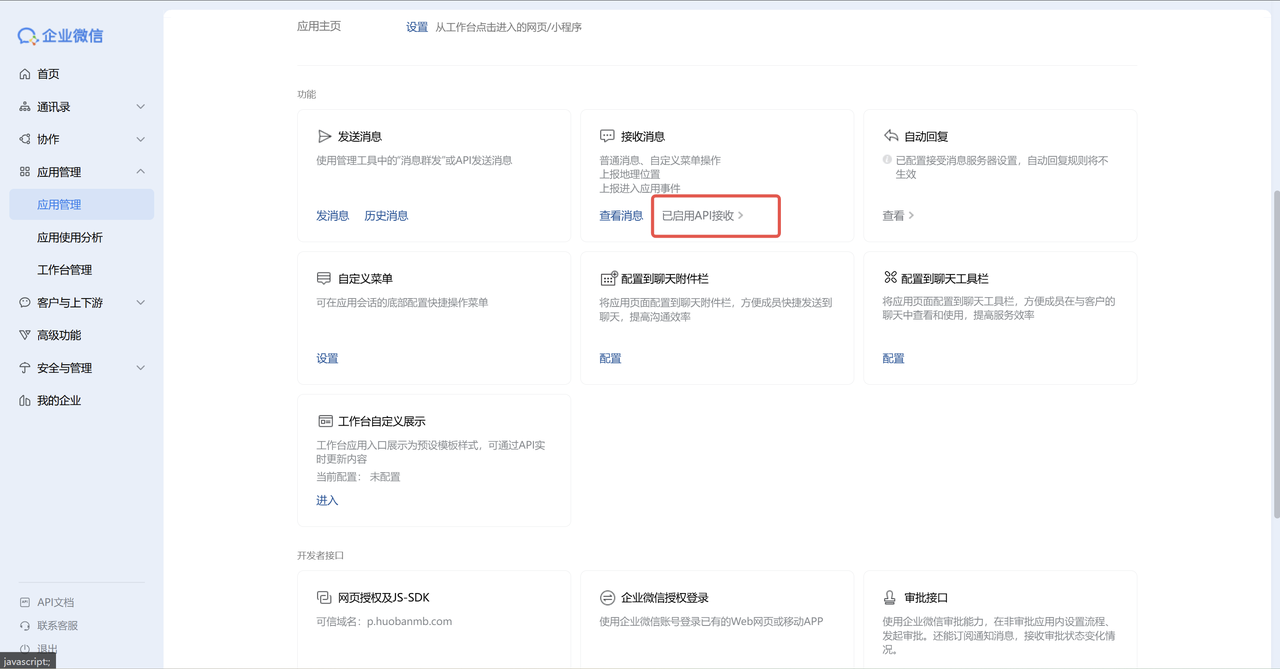Open 应用使用分析 in the sidebar

click(70, 237)
